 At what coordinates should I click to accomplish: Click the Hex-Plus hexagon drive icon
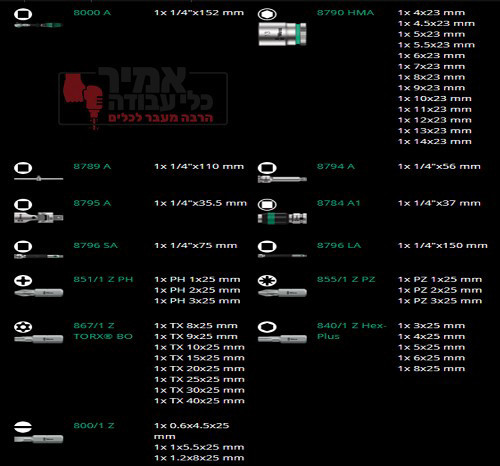tap(267, 327)
